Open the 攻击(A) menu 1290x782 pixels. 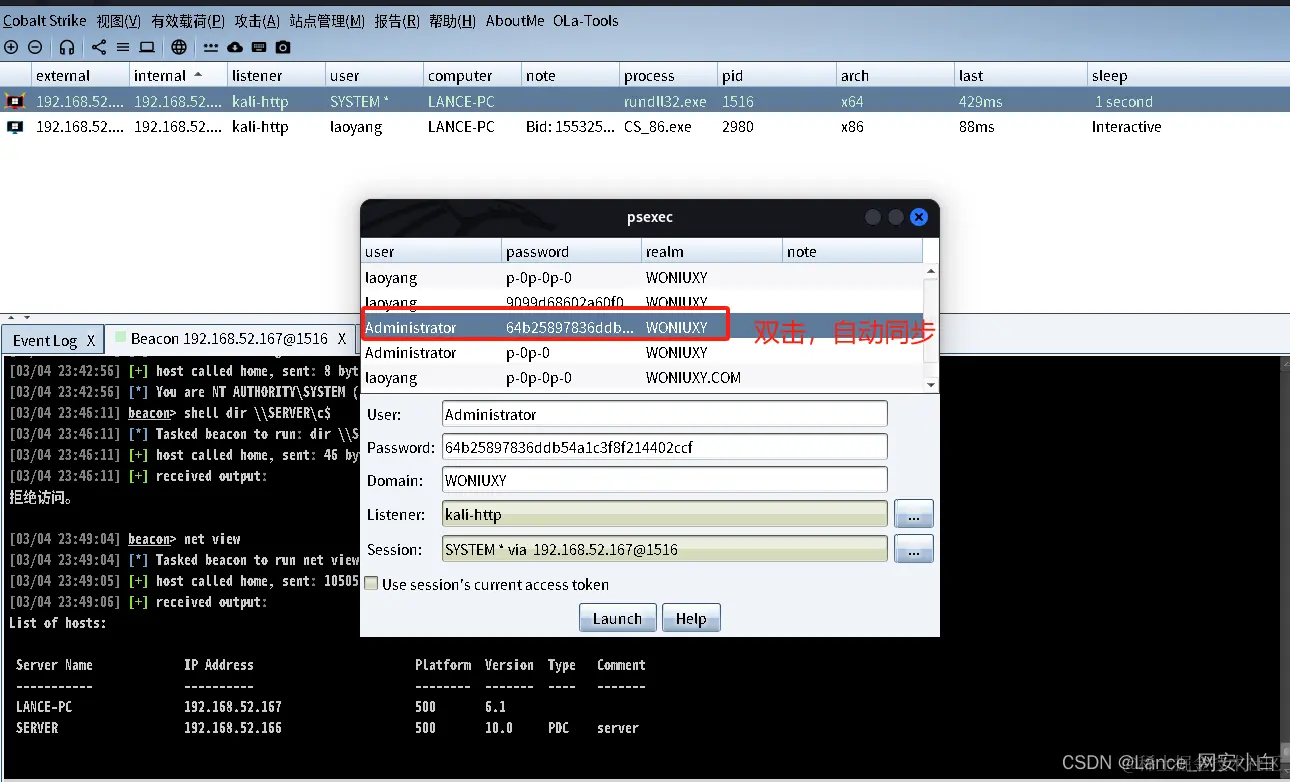pos(257,20)
